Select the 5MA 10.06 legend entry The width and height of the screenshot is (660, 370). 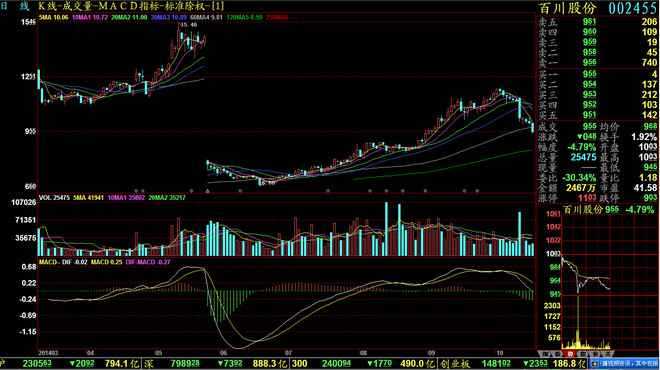(x=53, y=18)
